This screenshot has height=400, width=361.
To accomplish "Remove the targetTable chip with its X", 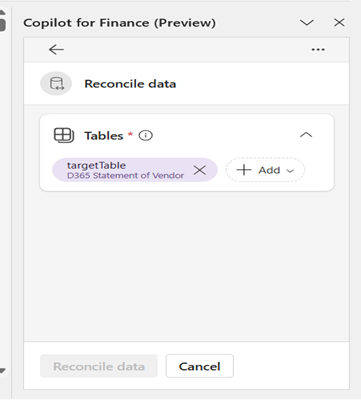I will [200, 170].
